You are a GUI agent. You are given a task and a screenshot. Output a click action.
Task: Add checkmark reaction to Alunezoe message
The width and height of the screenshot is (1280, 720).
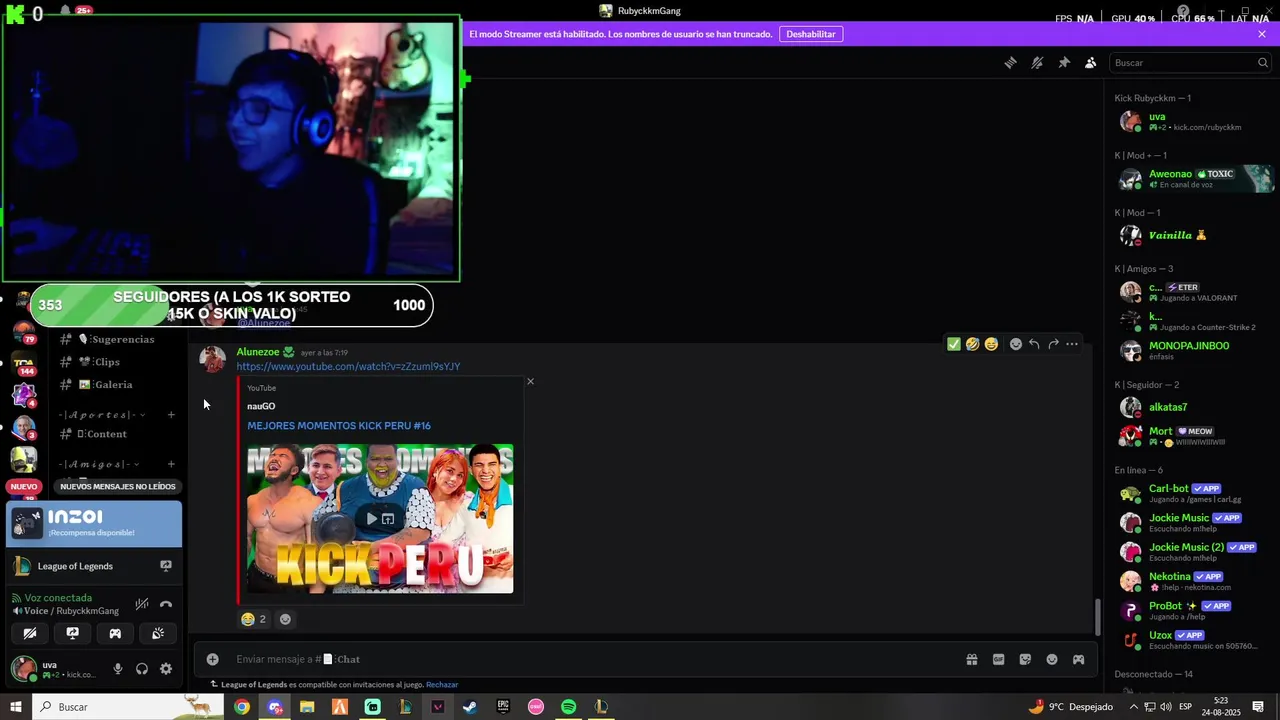954,344
